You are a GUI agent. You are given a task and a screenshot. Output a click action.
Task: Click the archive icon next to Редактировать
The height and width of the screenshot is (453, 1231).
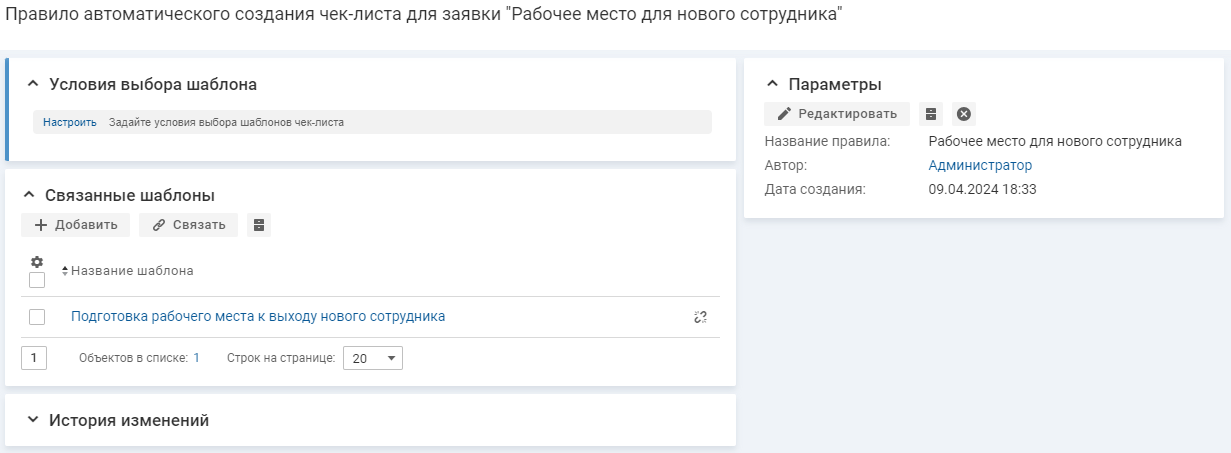pyautogui.click(x=931, y=114)
